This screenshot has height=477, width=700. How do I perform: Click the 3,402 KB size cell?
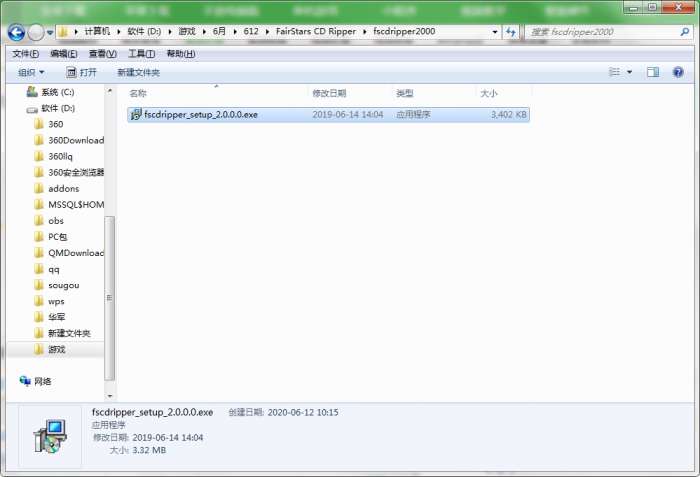(508, 114)
